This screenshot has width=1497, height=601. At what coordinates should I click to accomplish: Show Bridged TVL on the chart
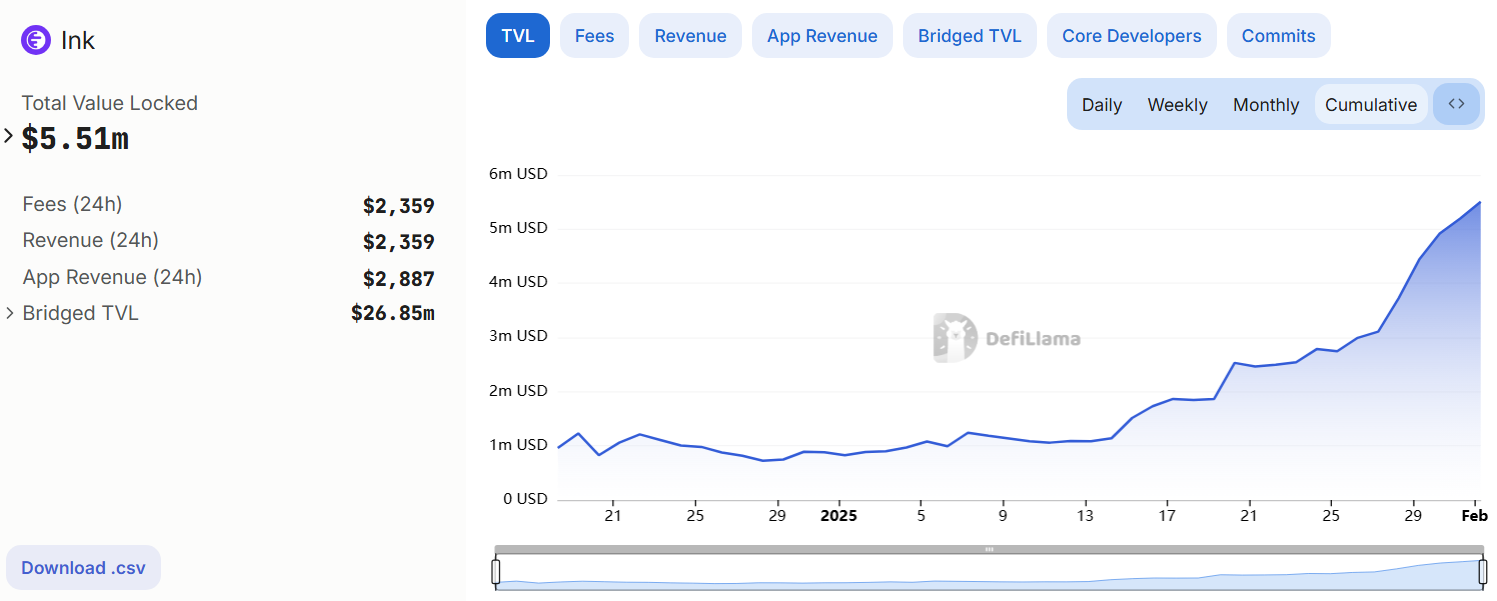[x=969, y=36]
